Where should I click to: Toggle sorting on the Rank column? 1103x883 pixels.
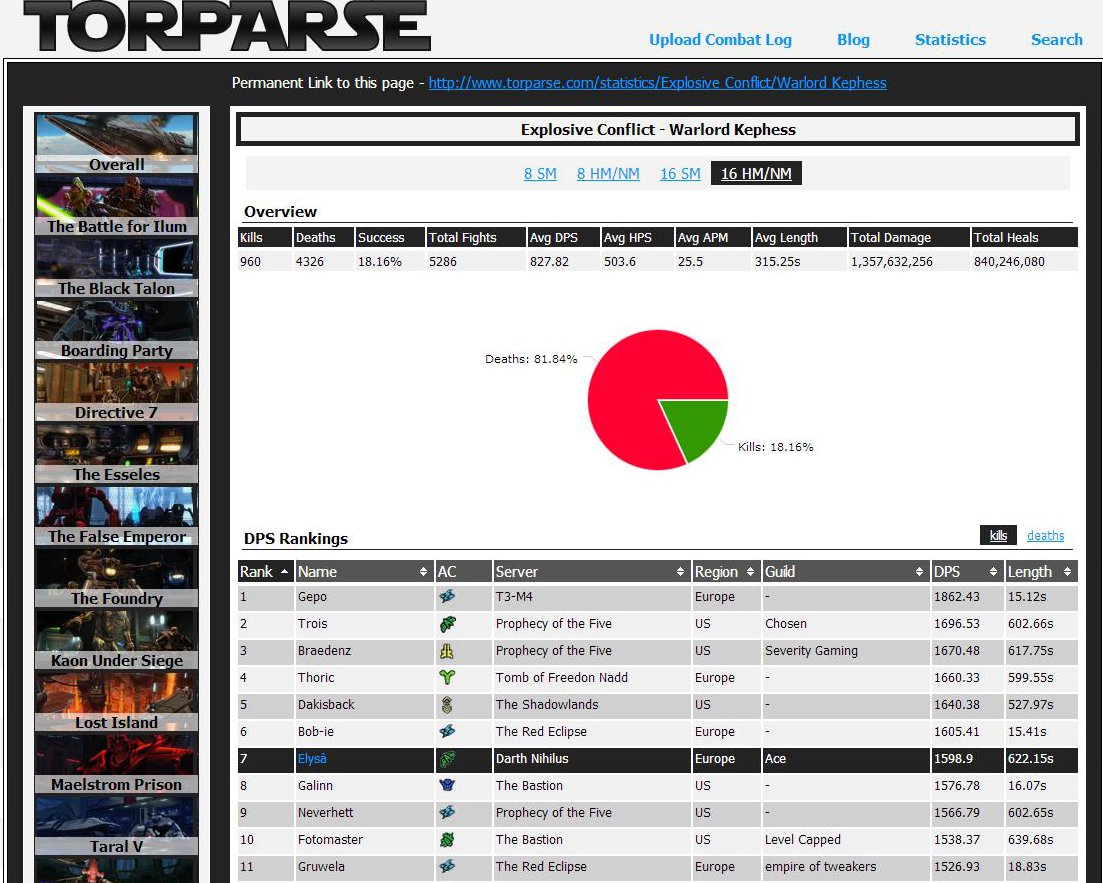[286, 571]
